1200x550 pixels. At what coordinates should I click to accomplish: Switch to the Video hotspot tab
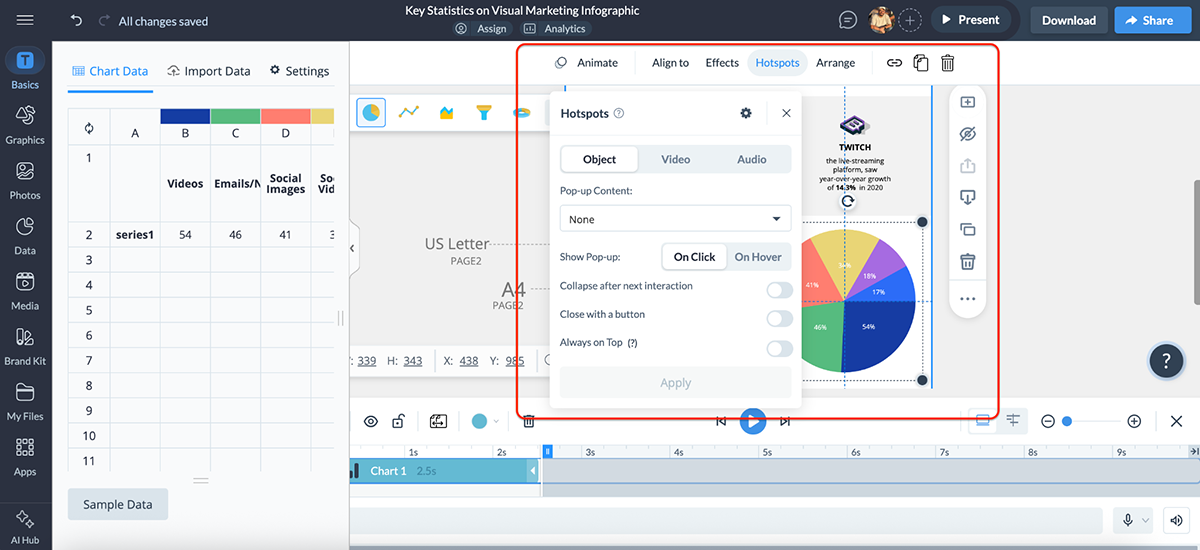pyautogui.click(x=675, y=159)
